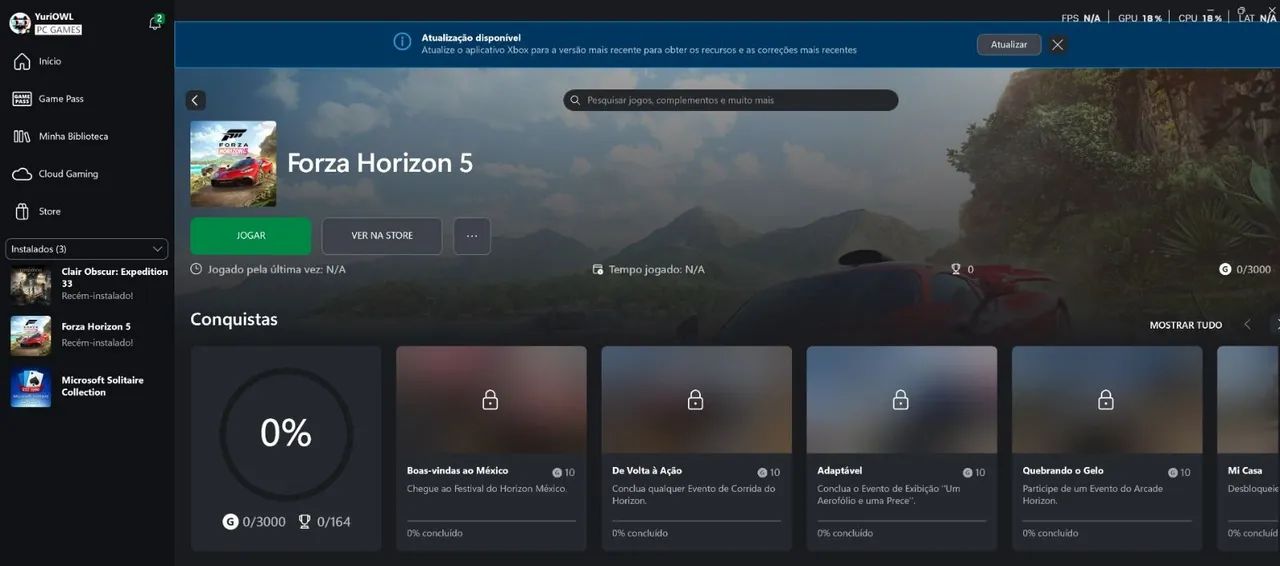This screenshot has height=566, width=1280.
Task: Click the Forza Horizon 5 cover art
Action: tap(233, 164)
